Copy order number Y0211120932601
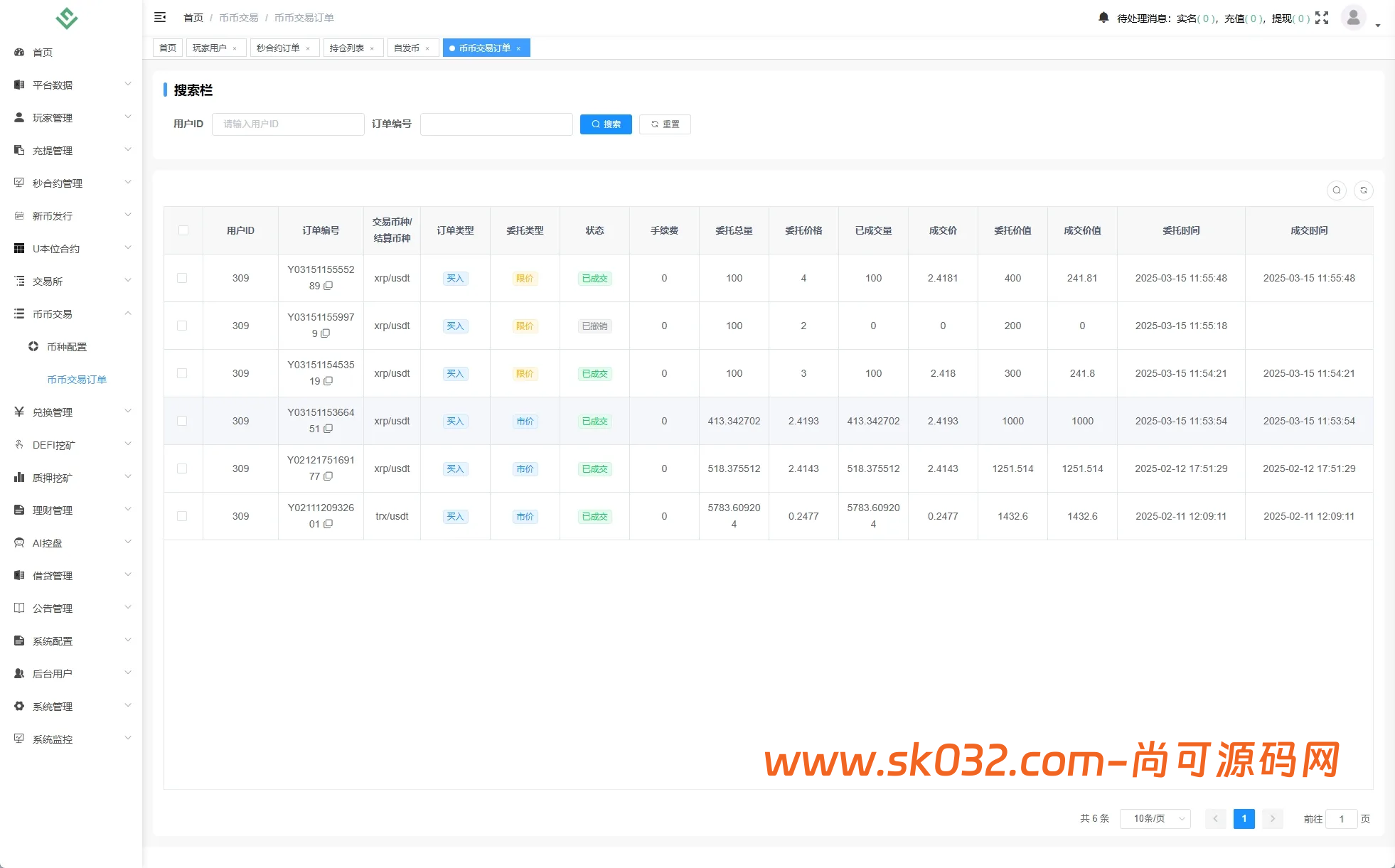The height and width of the screenshot is (868, 1395). [x=328, y=524]
